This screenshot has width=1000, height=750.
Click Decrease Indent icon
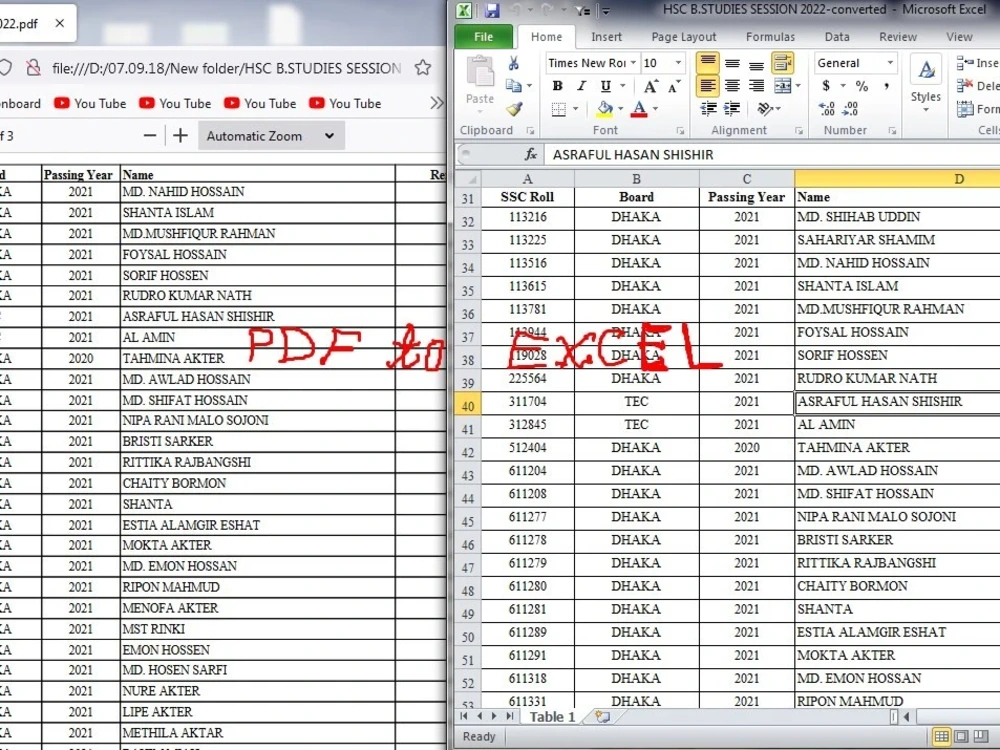pos(709,109)
